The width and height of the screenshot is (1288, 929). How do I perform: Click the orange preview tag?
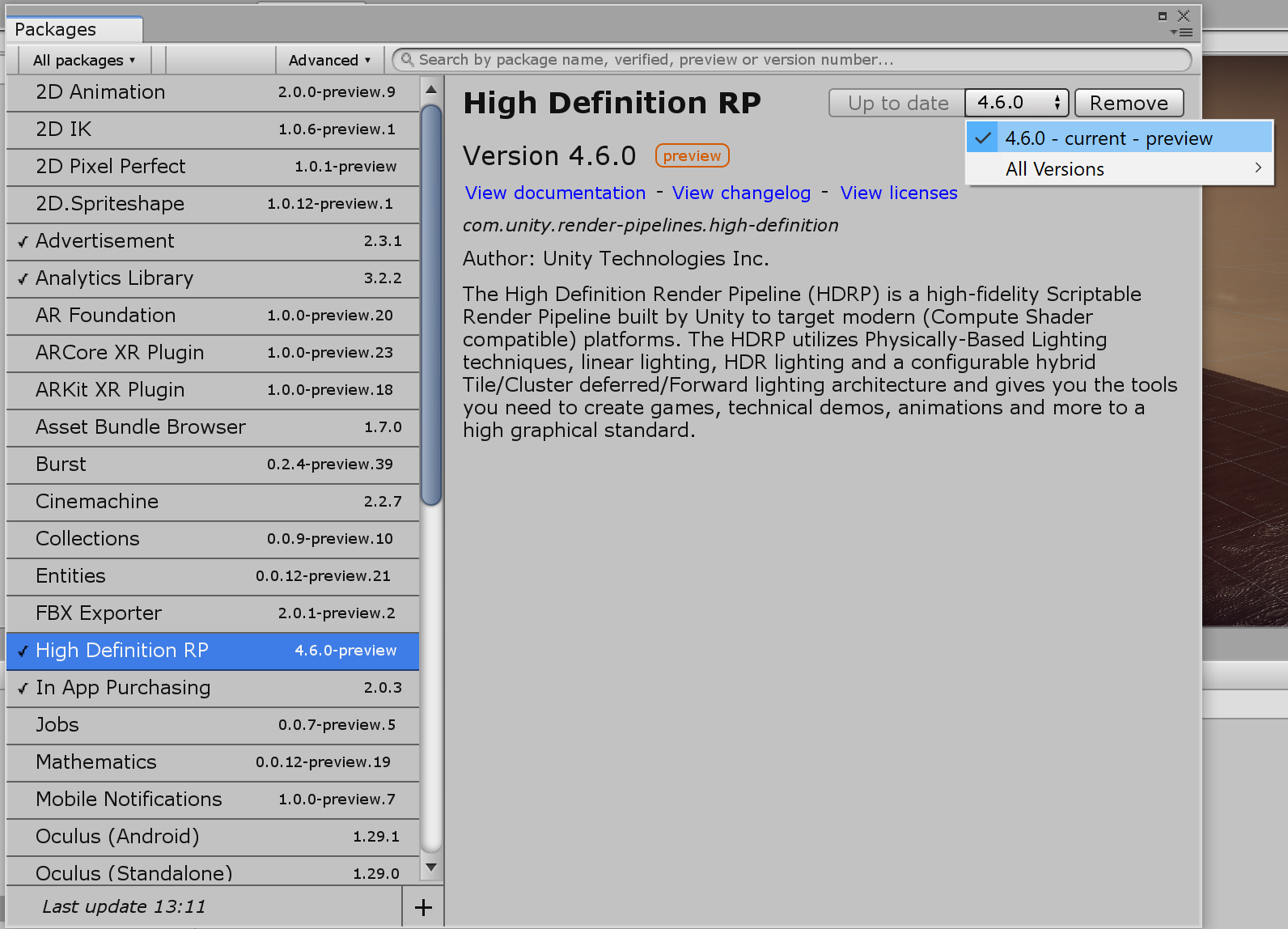click(x=692, y=155)
